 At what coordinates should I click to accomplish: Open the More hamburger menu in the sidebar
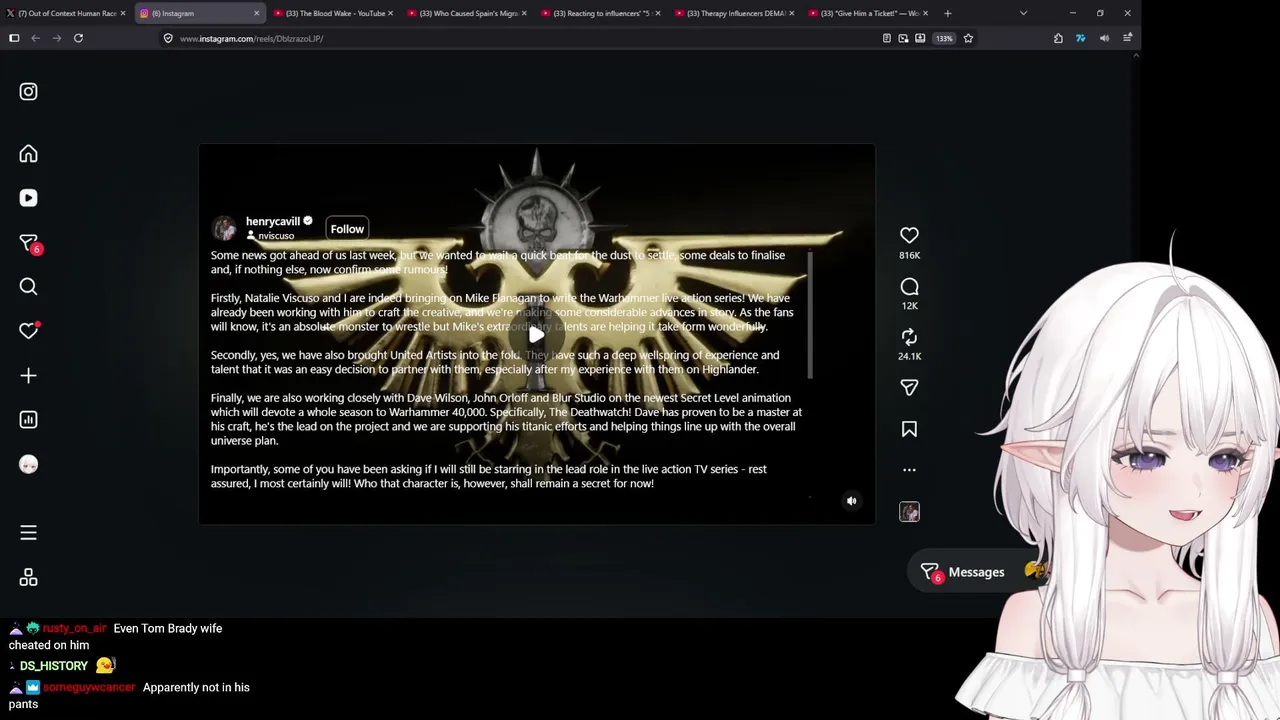(28, 533)
